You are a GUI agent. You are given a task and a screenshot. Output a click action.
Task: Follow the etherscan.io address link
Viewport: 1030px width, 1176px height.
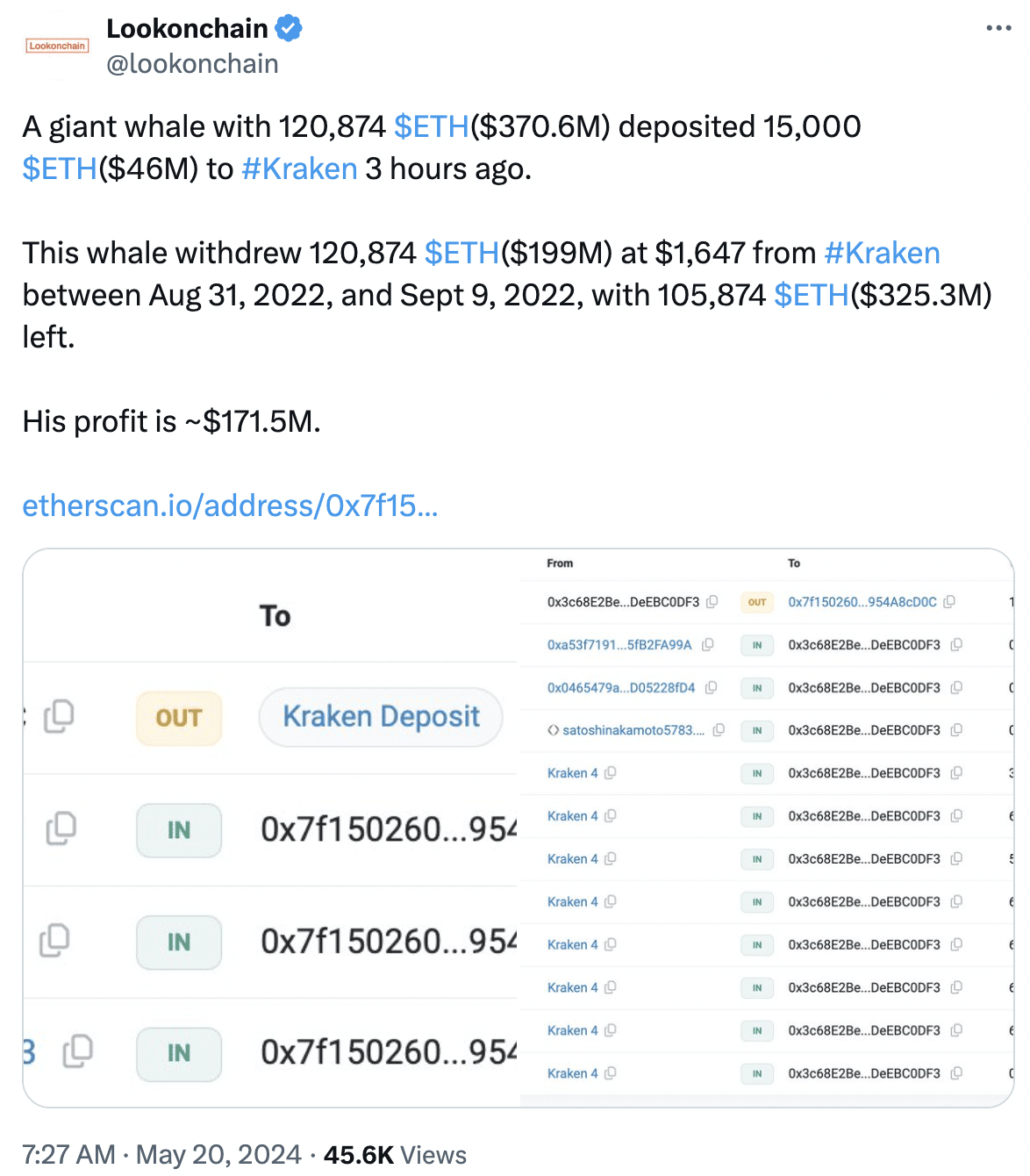coord(230,506)
